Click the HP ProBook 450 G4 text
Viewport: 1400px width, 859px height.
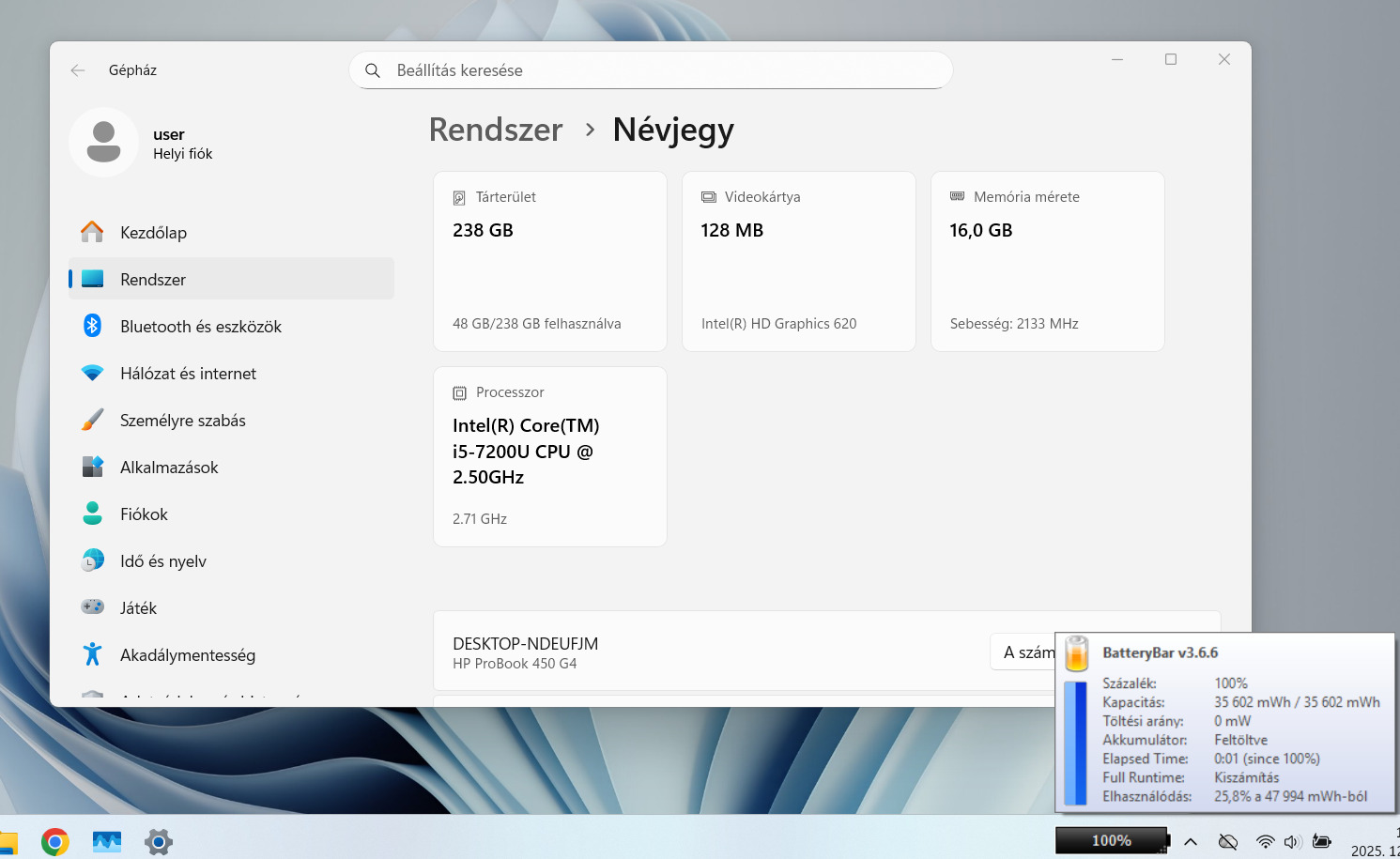point(515,664)
